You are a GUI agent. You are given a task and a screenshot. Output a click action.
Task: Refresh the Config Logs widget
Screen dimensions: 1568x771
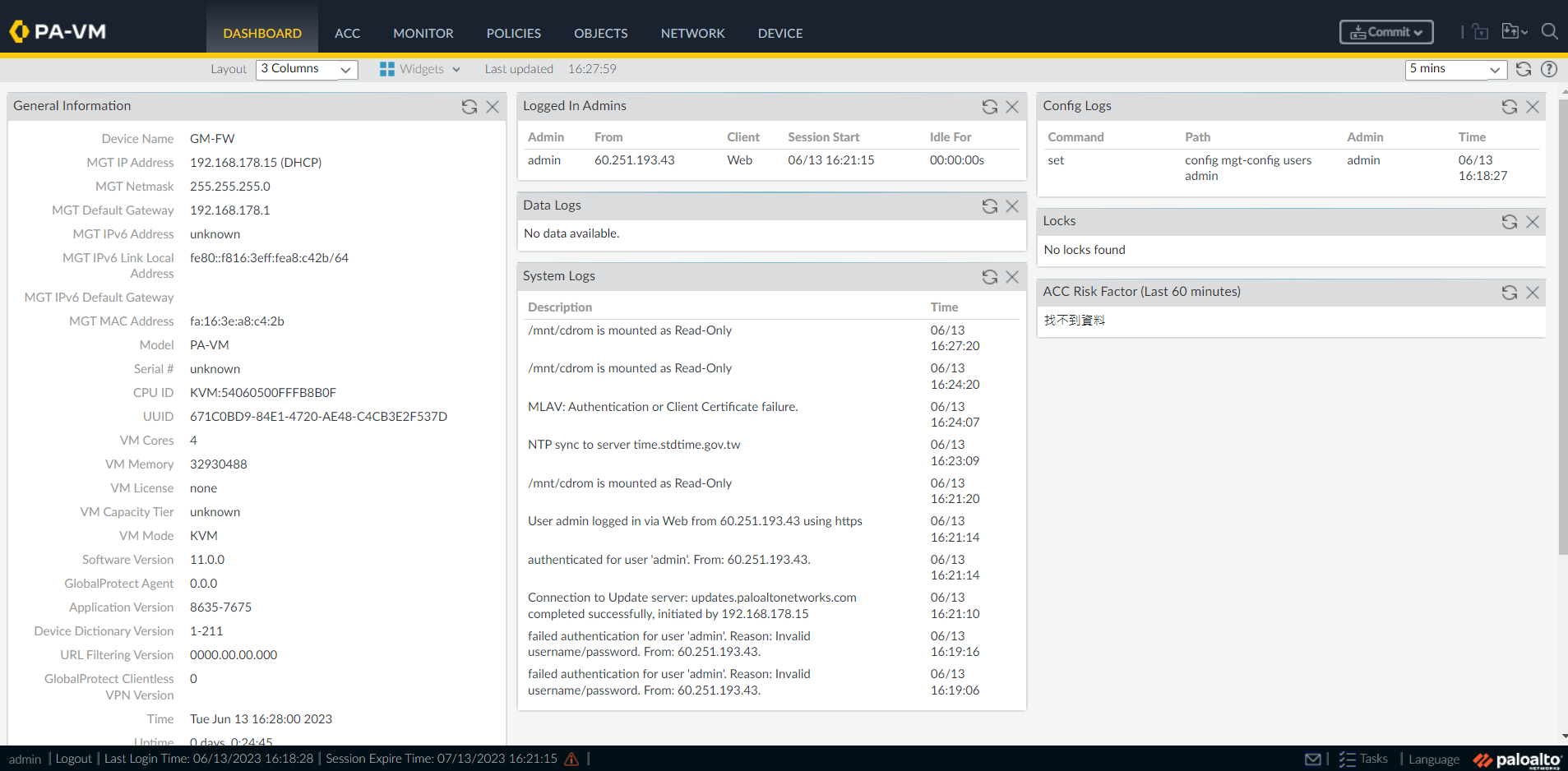(x=1510, y=107)
